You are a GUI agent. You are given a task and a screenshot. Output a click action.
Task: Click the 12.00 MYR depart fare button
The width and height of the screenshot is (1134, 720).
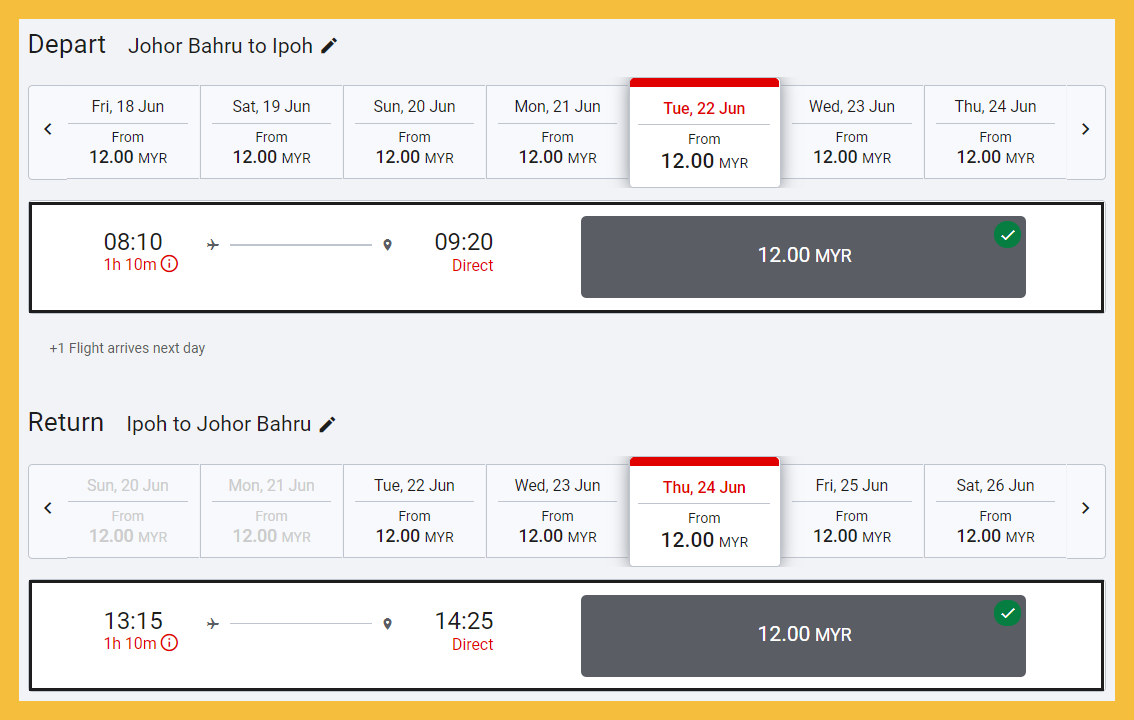(x=803, y=257)
